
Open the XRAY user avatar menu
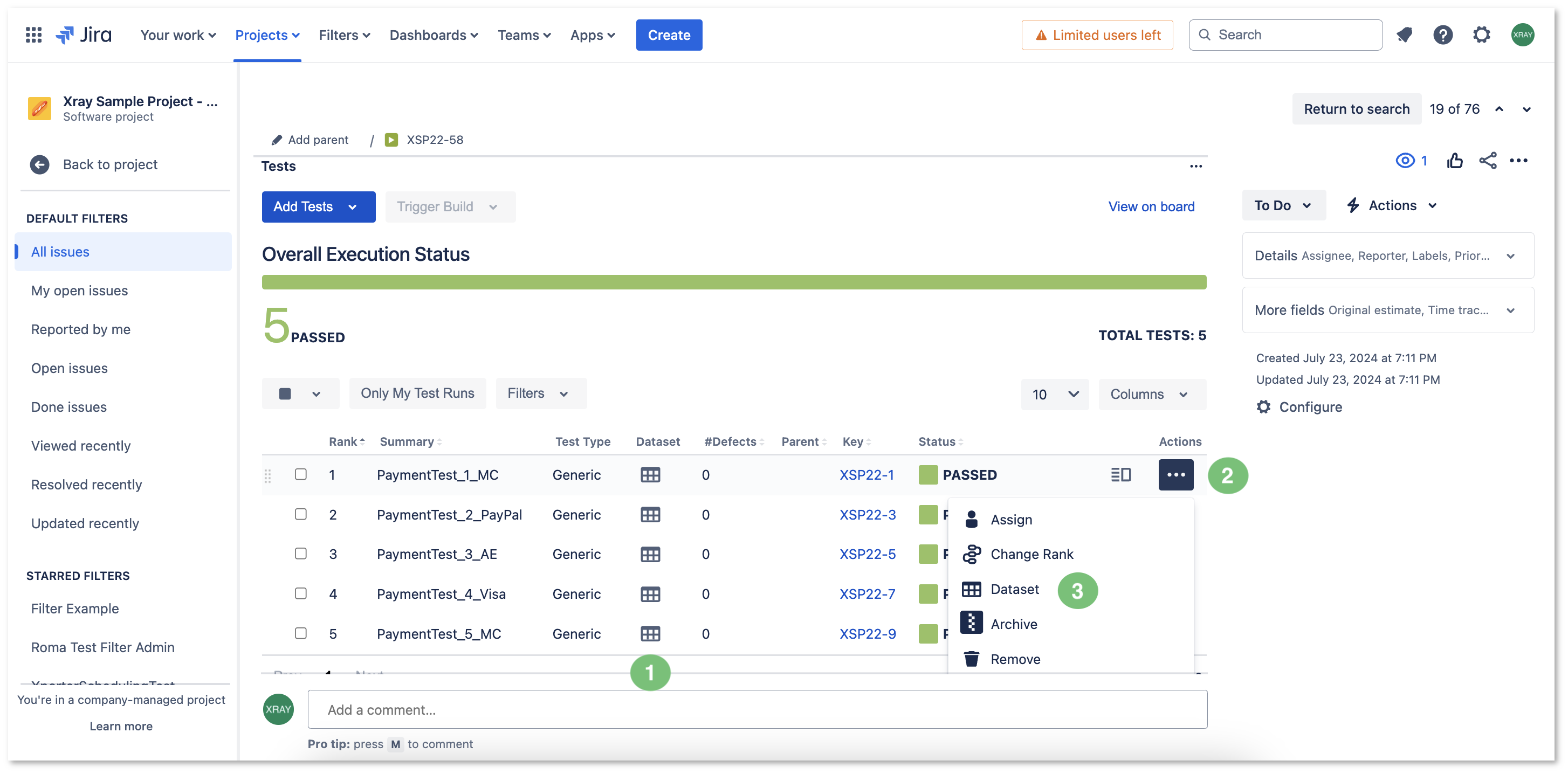(1522, 34)
